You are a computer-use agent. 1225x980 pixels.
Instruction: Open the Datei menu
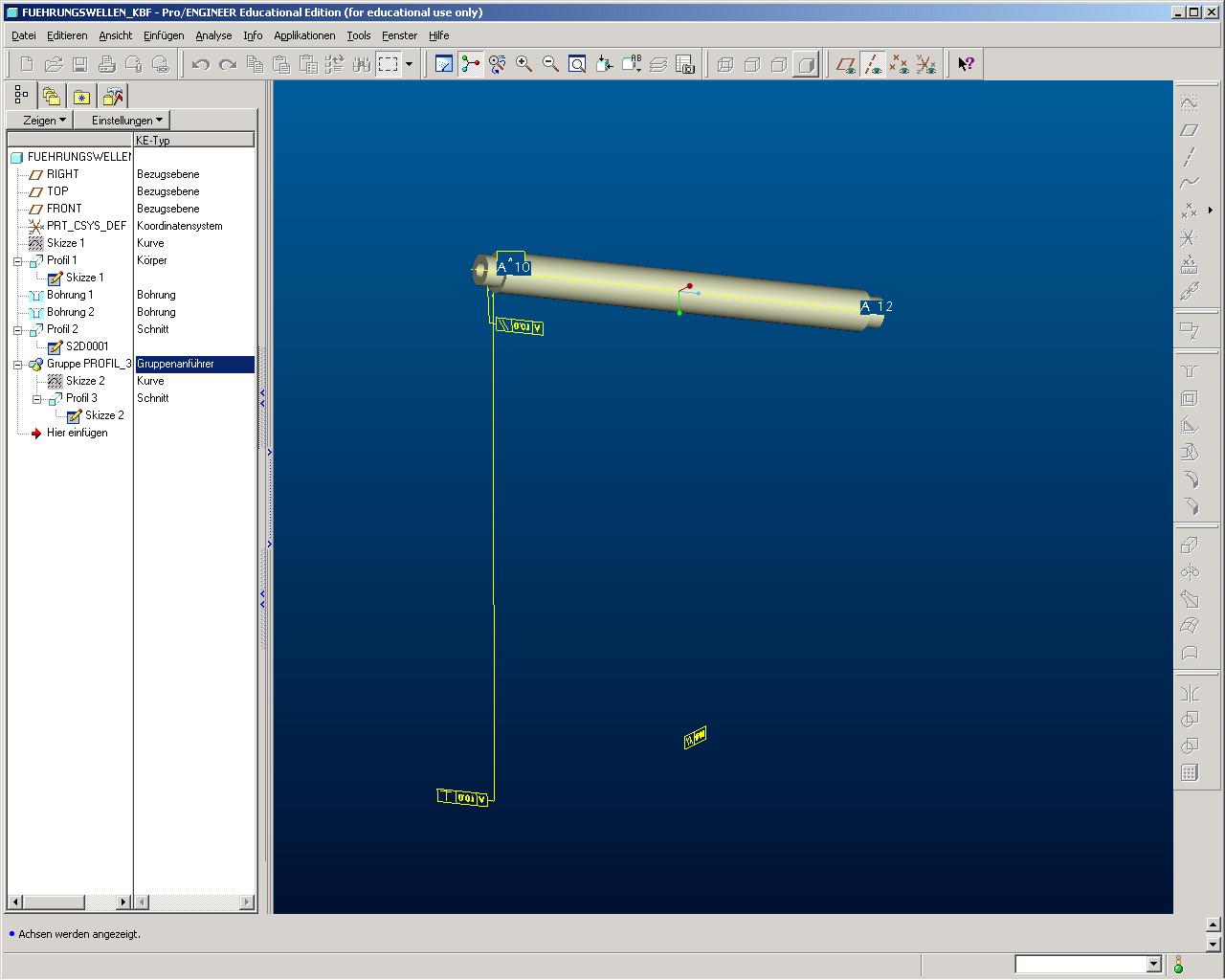[24, 35]
